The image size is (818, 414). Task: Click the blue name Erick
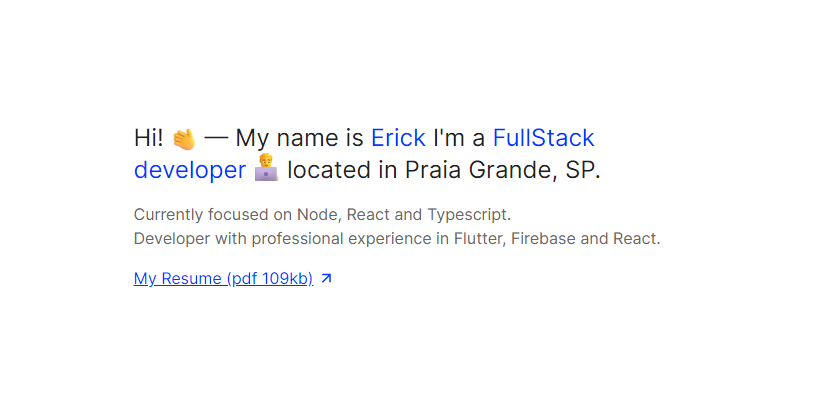point(398,138)
